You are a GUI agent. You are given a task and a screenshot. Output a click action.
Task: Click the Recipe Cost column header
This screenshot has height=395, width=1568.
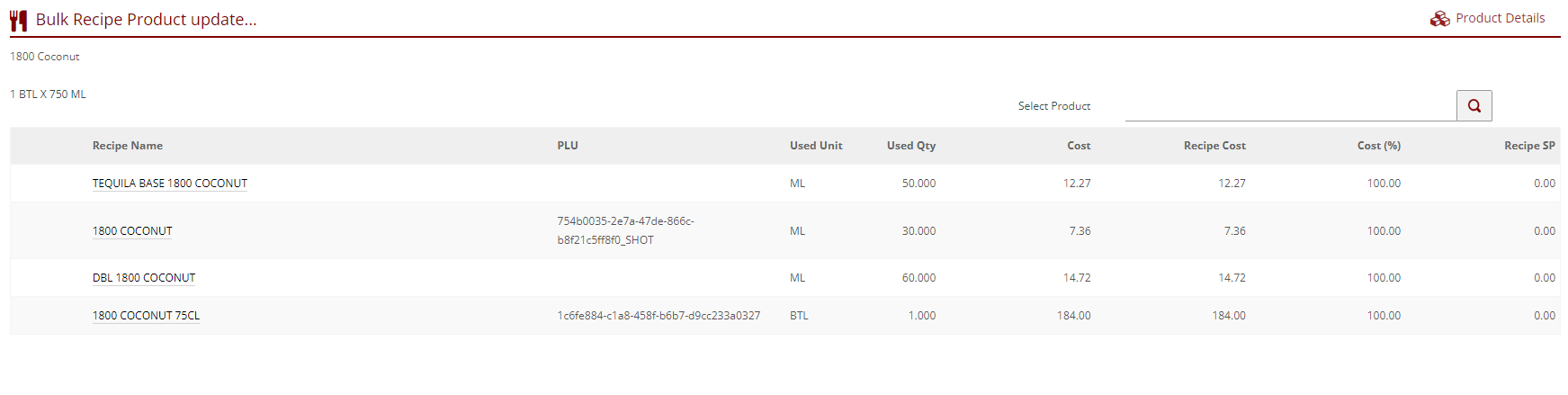tap(1214, 146)
